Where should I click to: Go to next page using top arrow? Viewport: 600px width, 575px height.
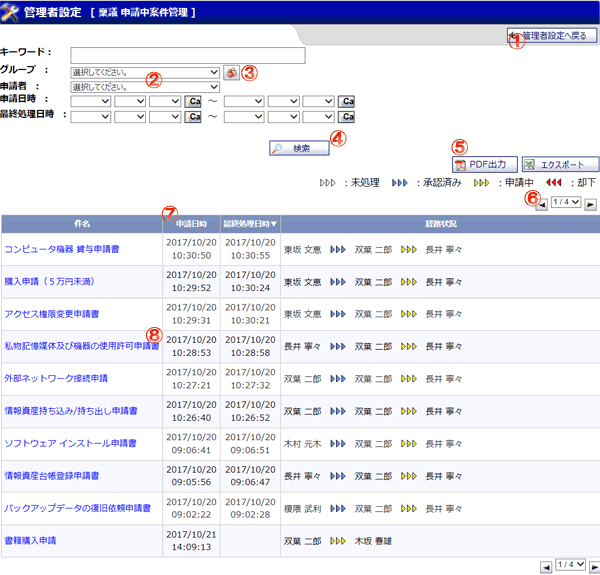590,205
